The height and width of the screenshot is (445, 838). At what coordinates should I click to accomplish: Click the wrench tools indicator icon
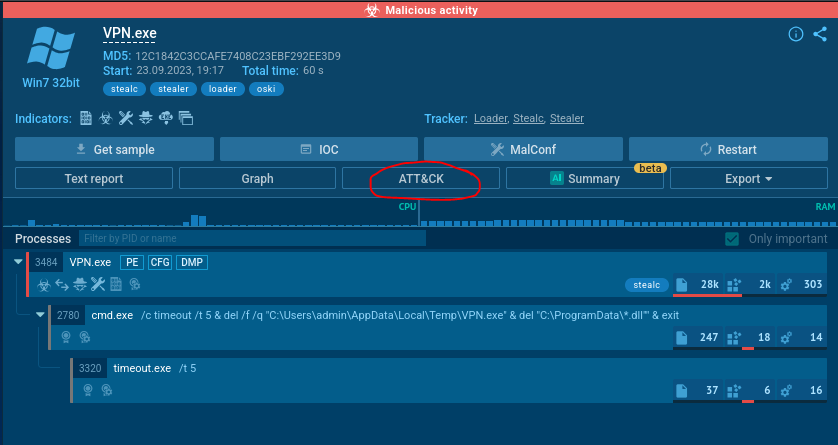point(126,119)
